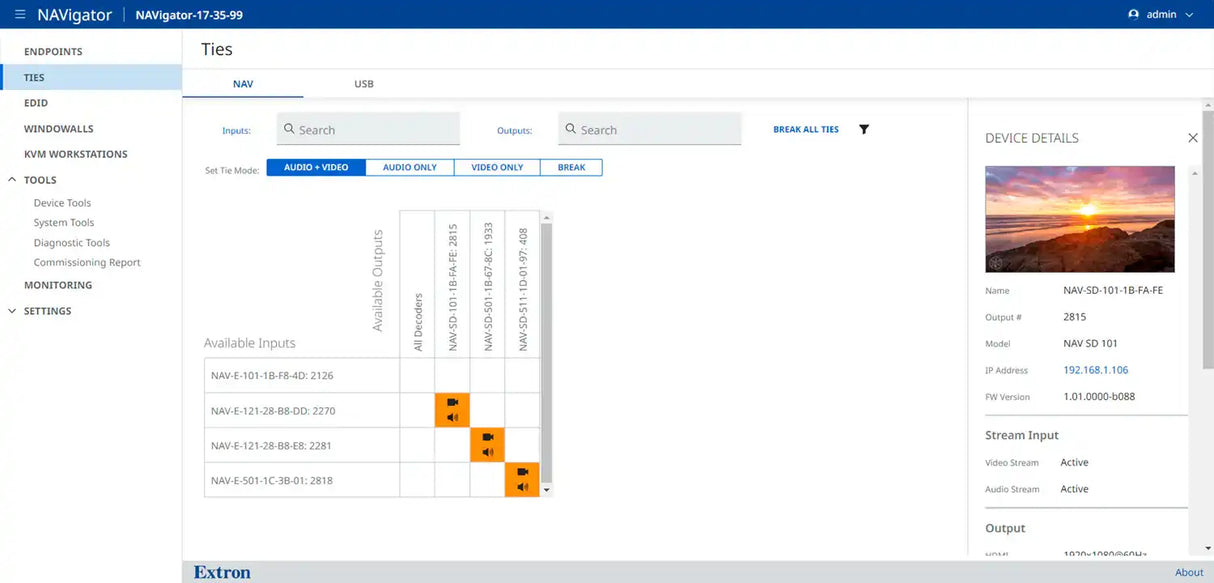Open IP address 192.168.1.106 link

pyautogui.click(x=1096, y=369)
